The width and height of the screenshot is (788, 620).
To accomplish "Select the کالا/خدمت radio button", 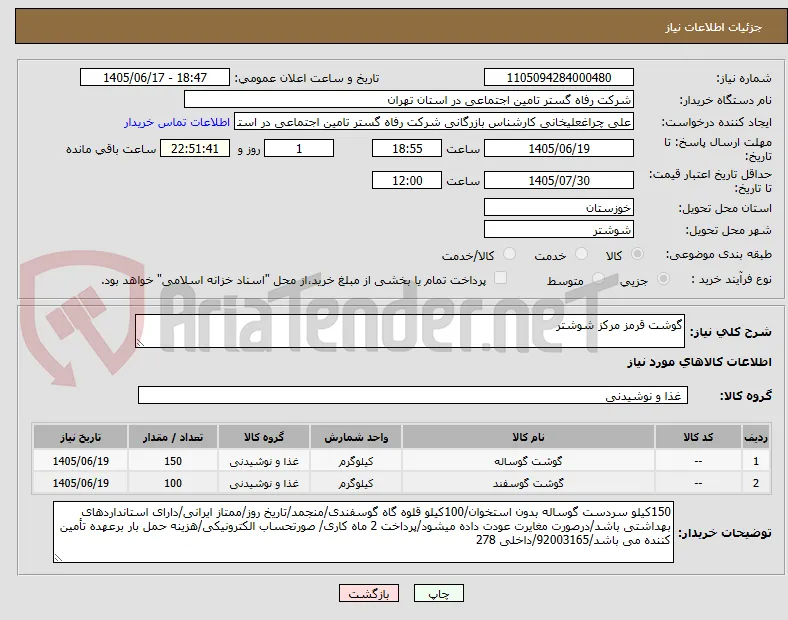I will point(510,254).
